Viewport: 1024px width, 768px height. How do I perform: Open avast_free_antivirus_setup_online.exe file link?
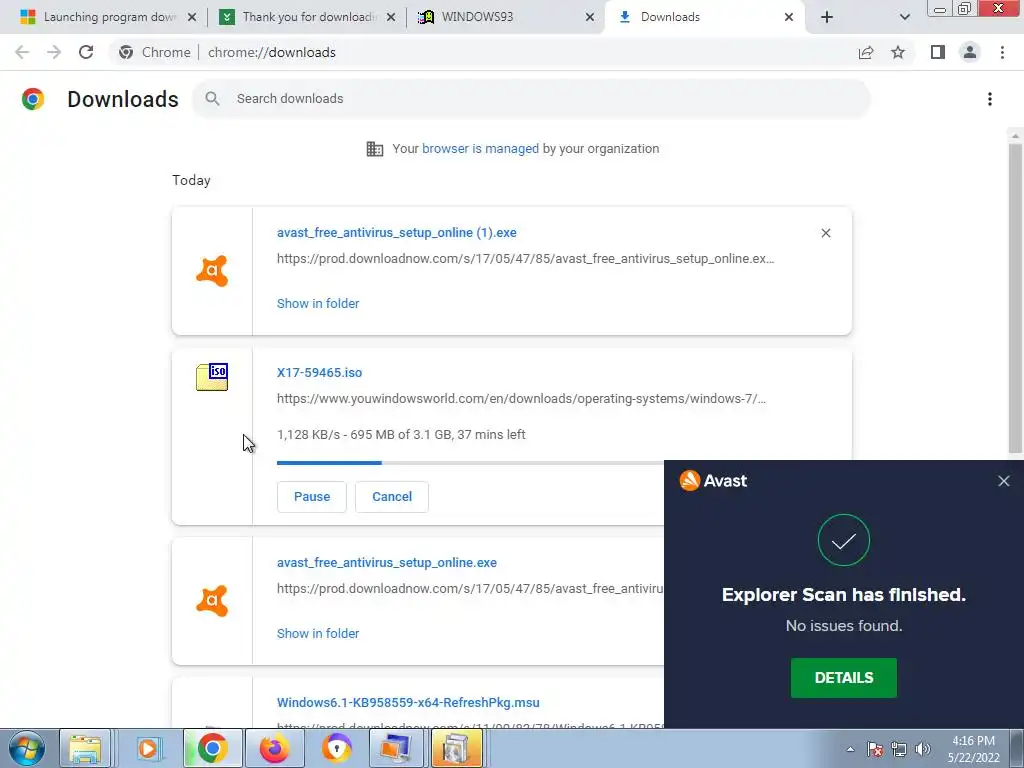click(x=387, y=562)
